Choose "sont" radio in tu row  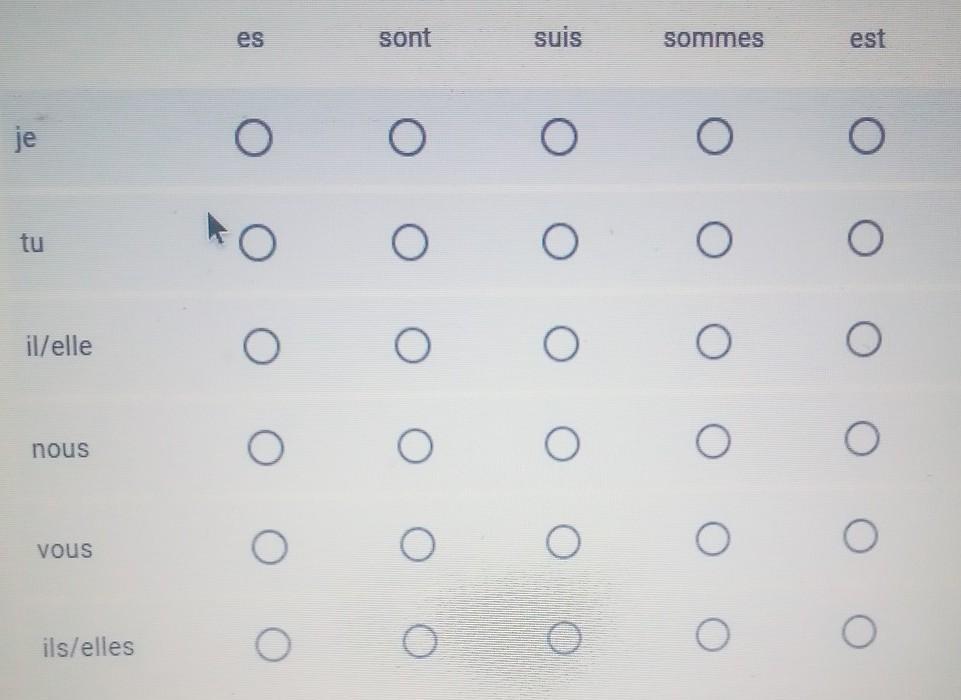pos(409,242)
